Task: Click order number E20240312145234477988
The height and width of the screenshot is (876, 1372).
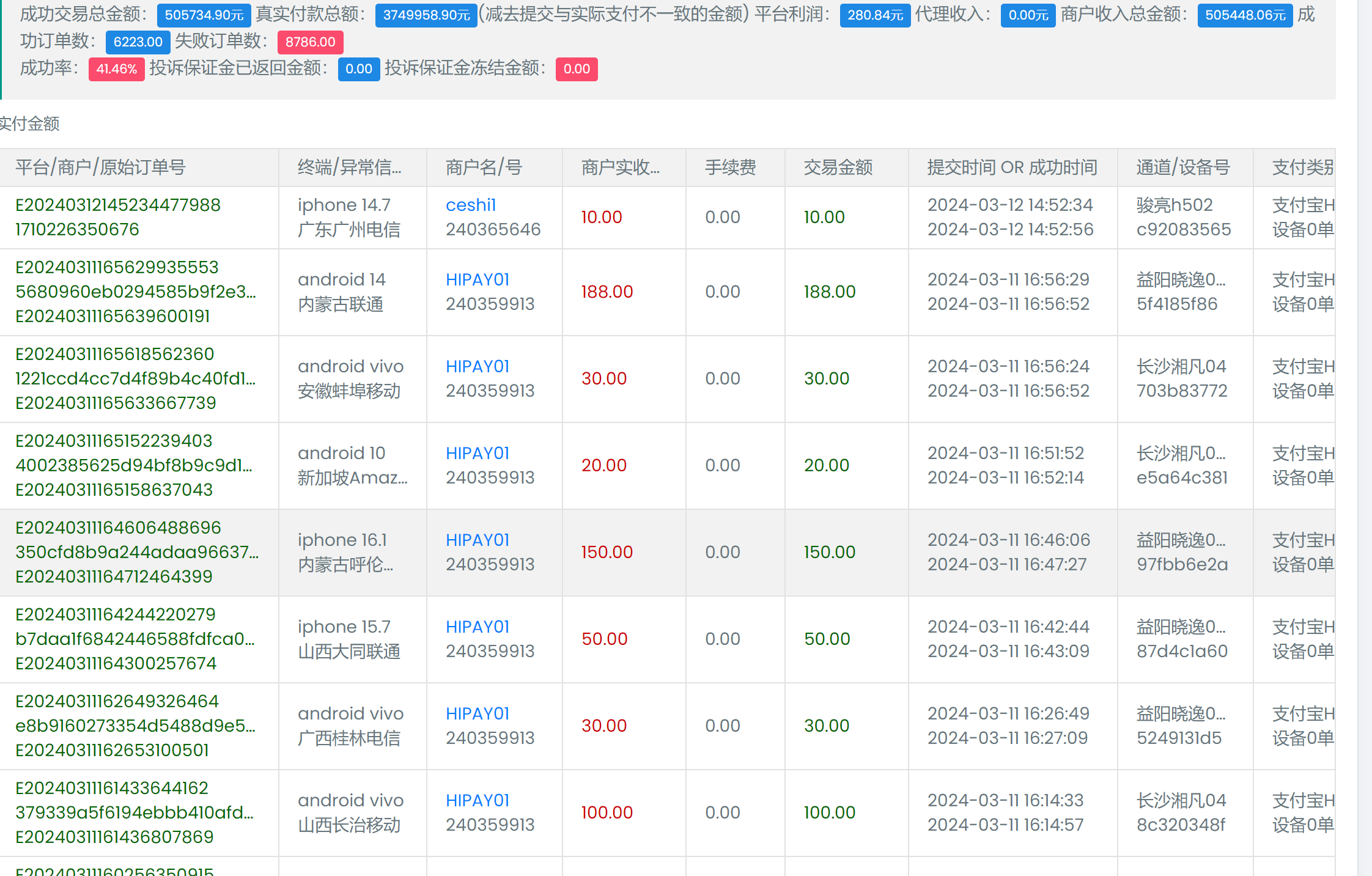Action: (117, 205)
